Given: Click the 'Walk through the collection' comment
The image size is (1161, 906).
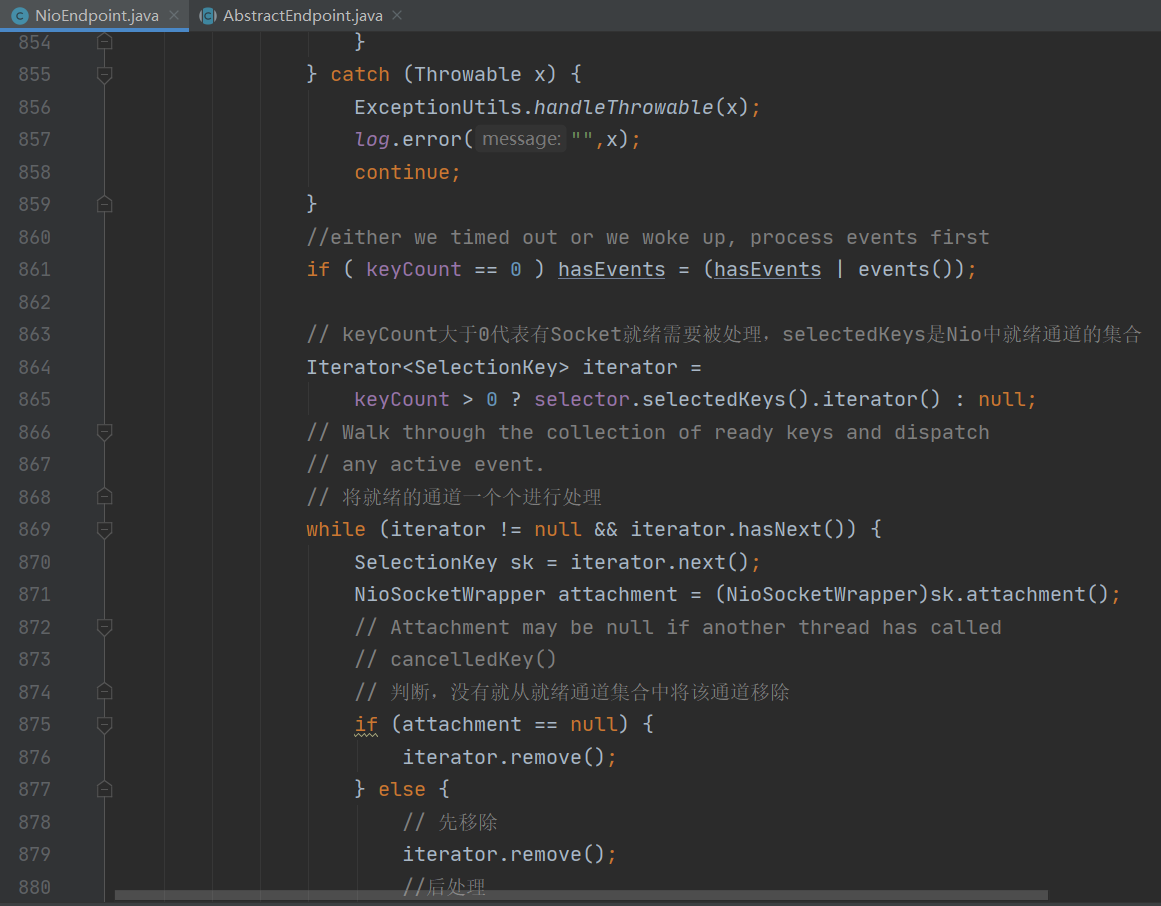Looking at the screenshot, I should (648, 432).
